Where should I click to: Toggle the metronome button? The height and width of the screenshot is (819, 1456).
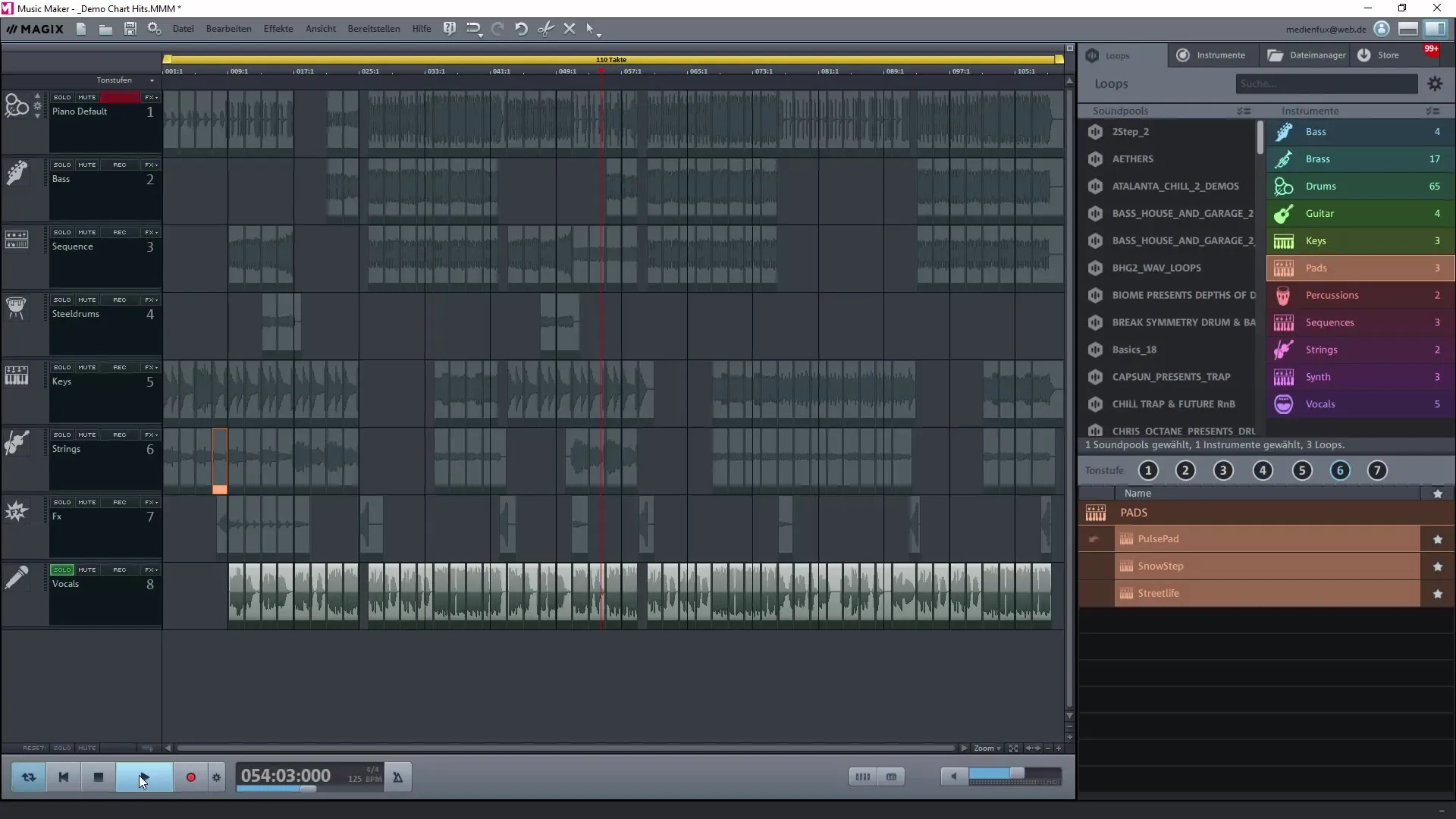coord(397,777)
